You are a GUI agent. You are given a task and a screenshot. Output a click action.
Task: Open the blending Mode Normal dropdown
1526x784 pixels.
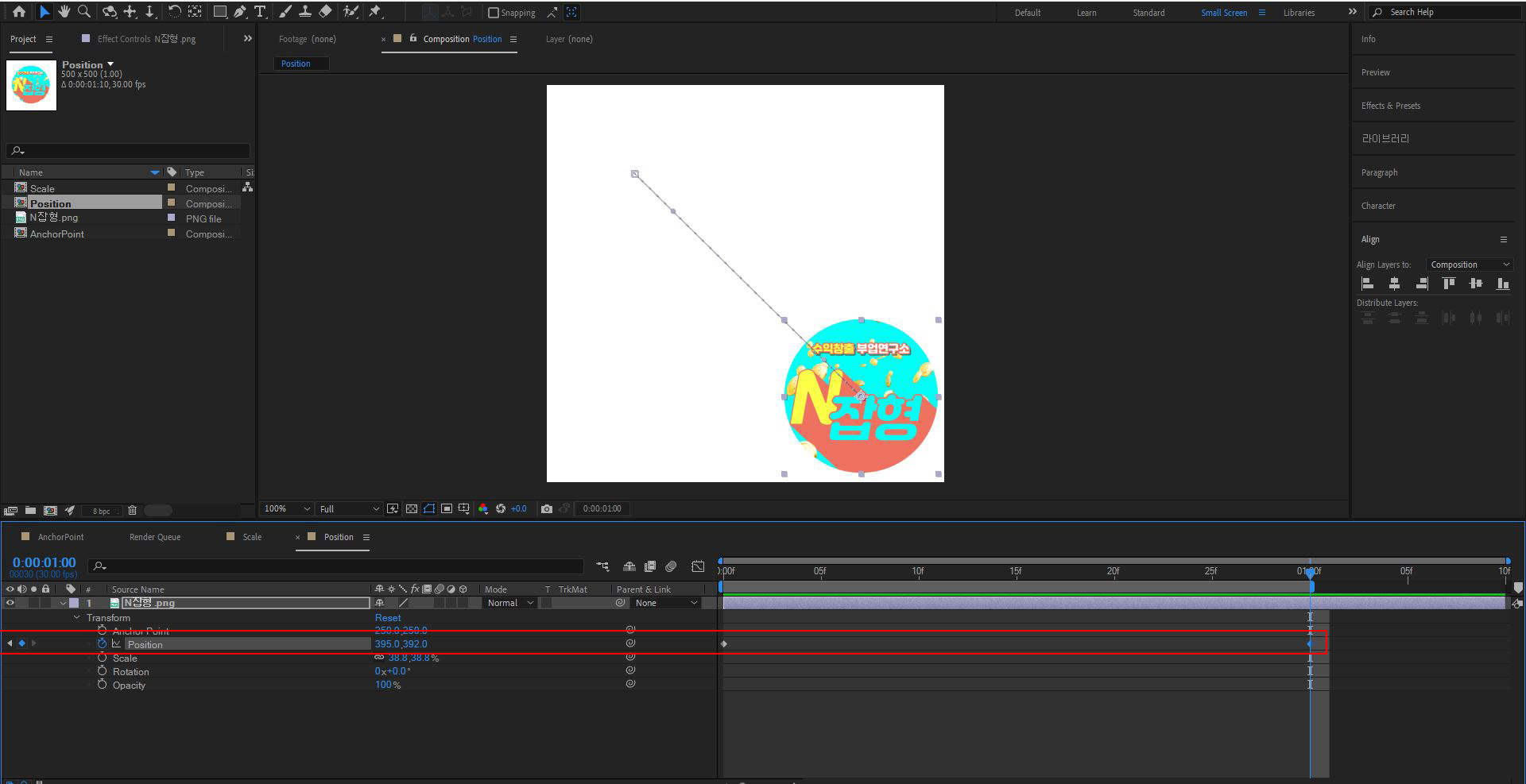tap(510, 603)
